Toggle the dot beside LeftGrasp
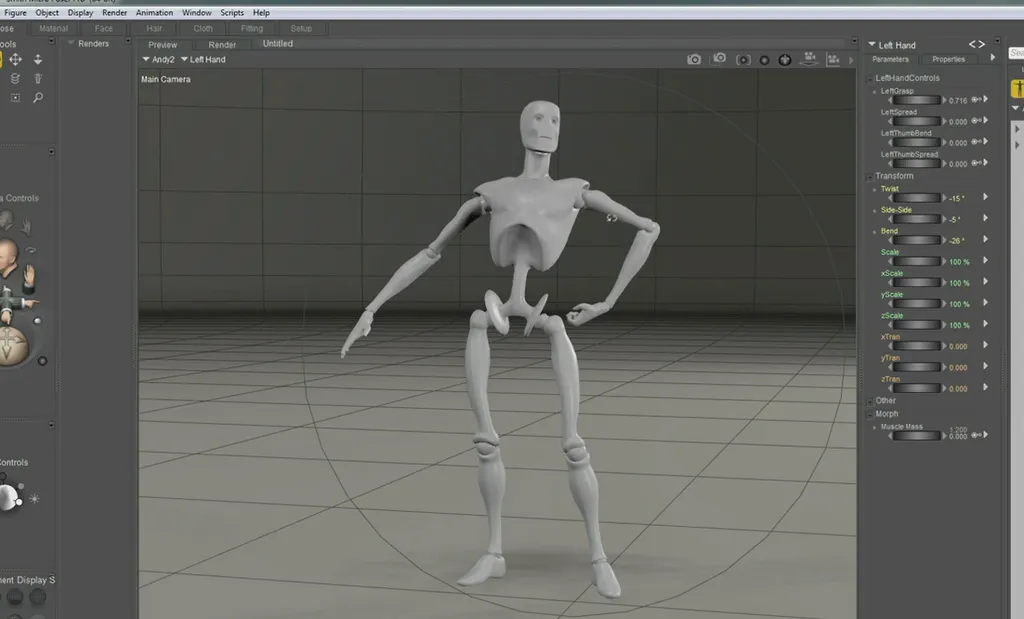1024x619 pixels. coord(874,92)
